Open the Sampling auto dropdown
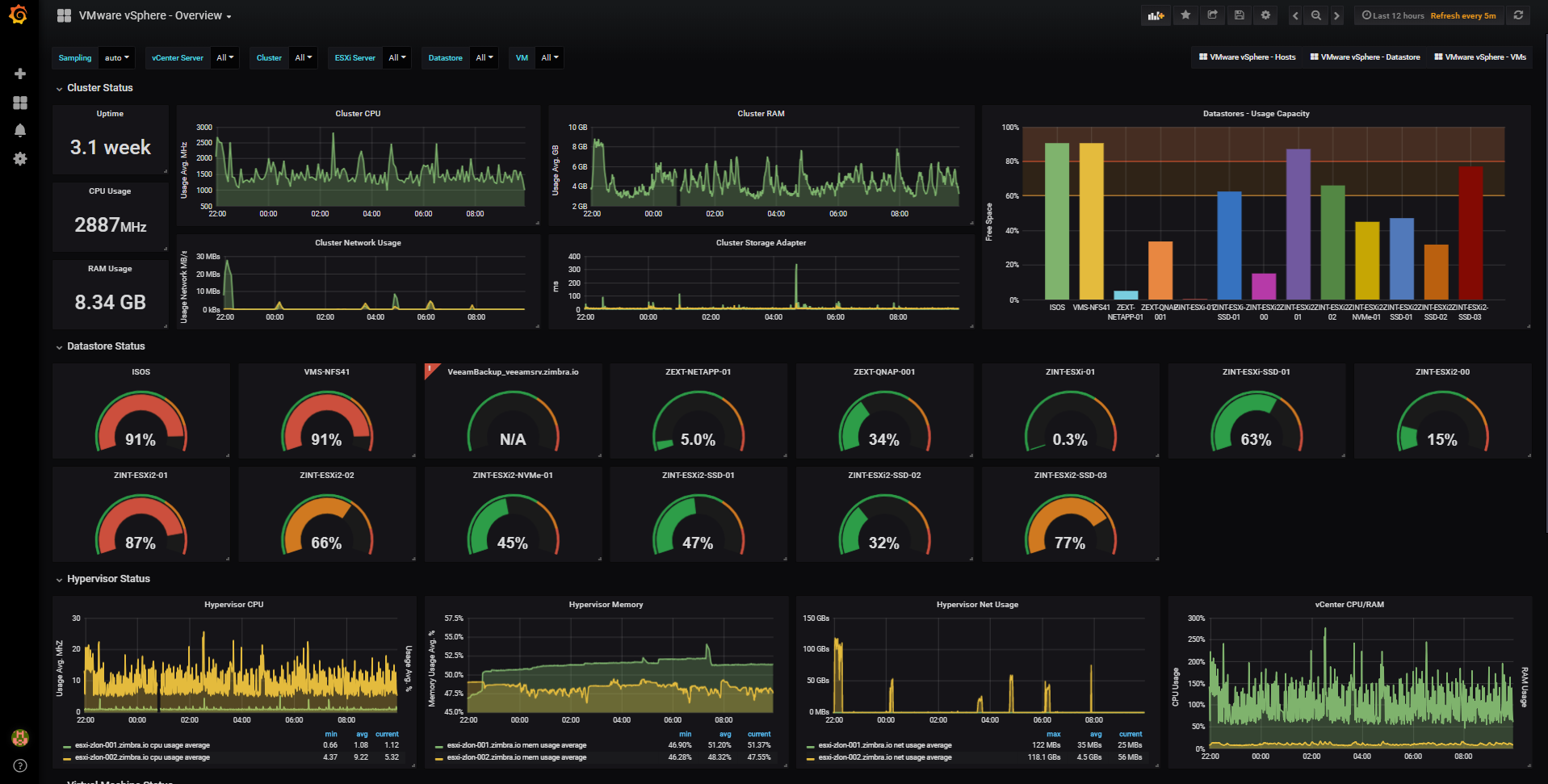 116,57
